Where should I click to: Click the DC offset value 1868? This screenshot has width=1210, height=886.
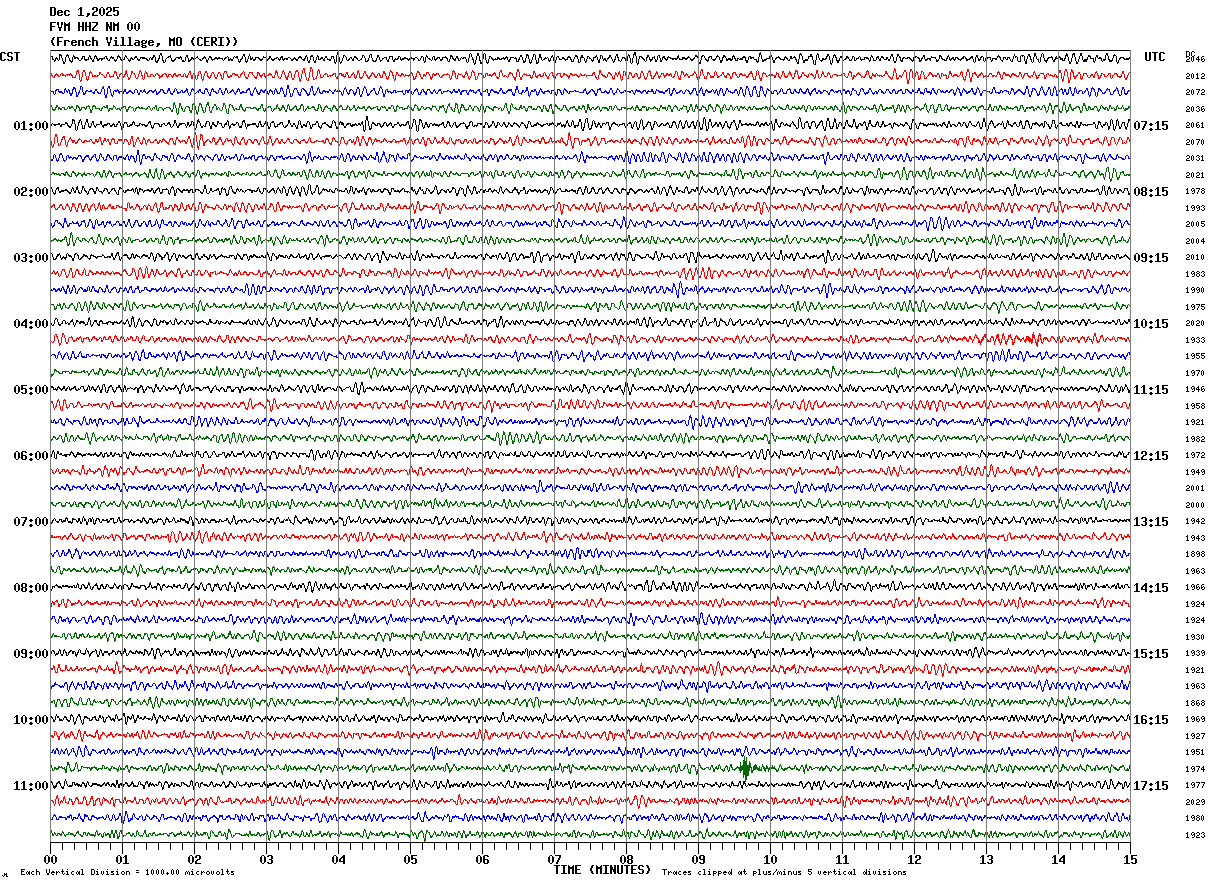(x=1195, y=703)
